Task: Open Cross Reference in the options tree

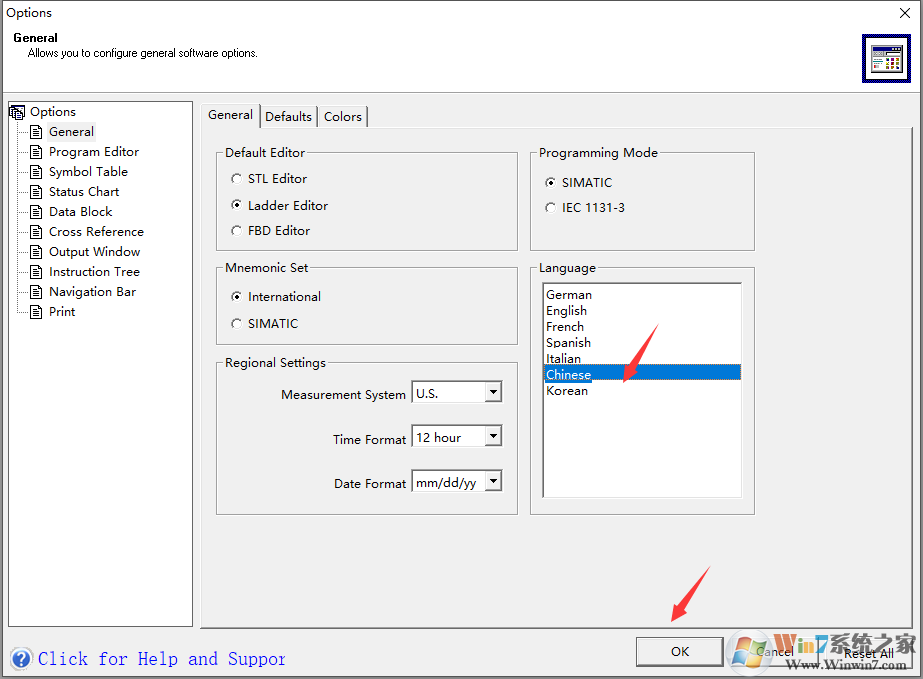Action: click(x=96, y=232)
